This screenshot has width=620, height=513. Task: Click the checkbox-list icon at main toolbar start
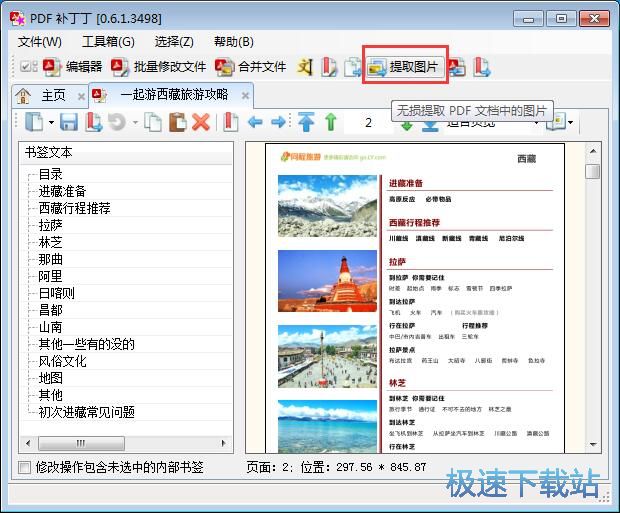tap(29, 66)
